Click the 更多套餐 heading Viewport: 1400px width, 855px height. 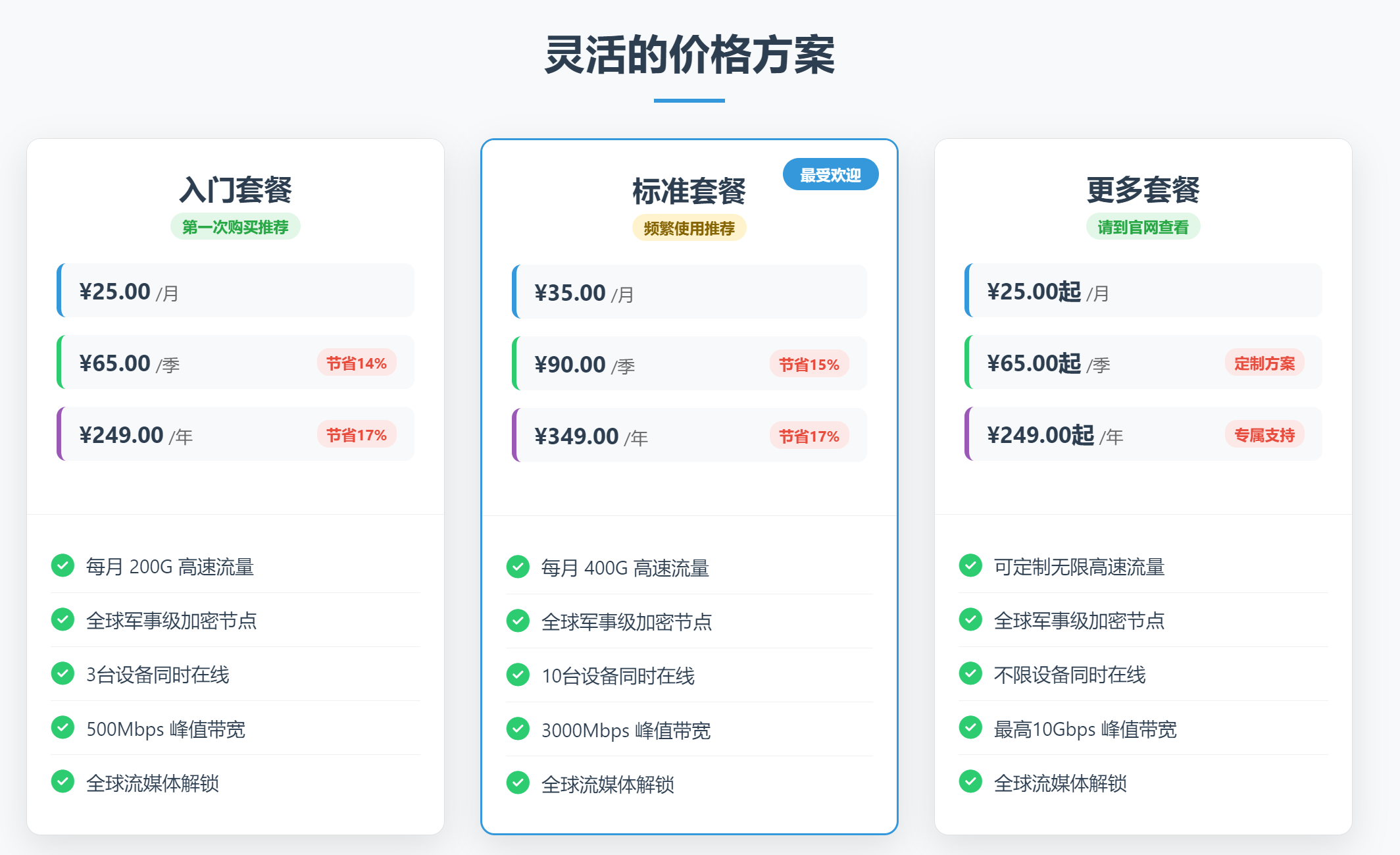(x=1143, y=190)
